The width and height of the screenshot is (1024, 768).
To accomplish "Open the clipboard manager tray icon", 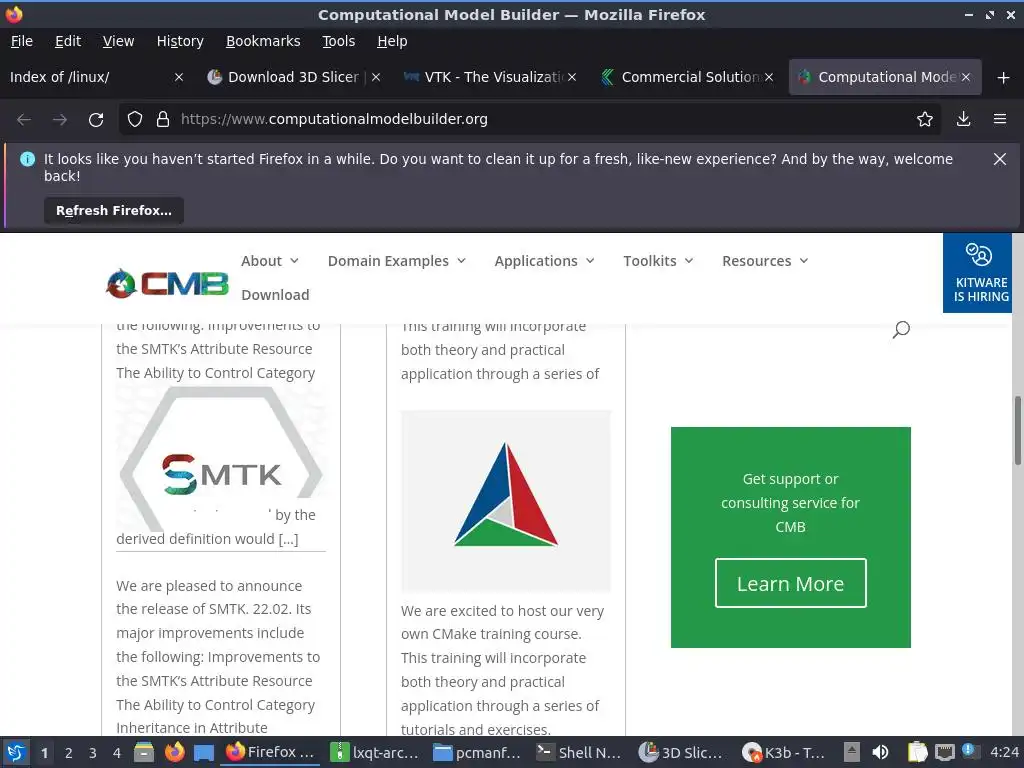I will pyautogui.click(x=917, y=752).
